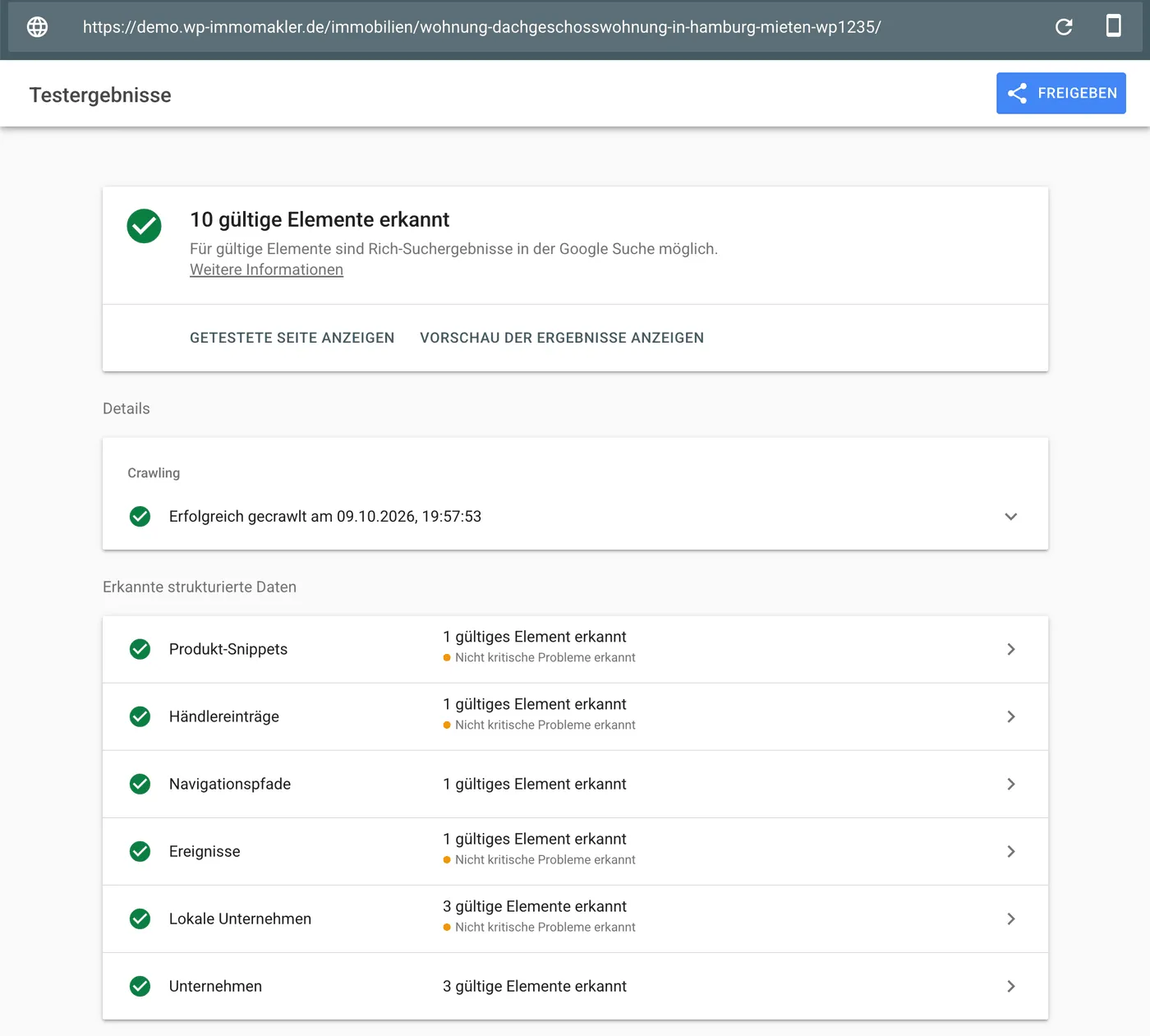Click green check in last Unternehmen row

tap(140, 986)
